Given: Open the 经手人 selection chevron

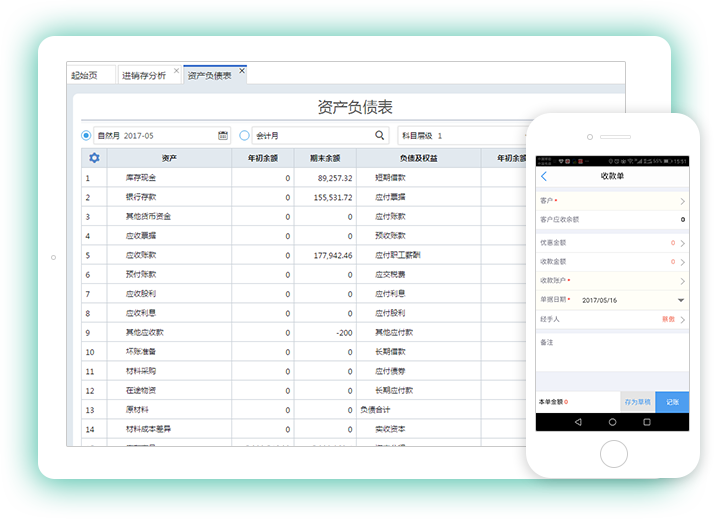Looking at the screenshot, I should tap(681, 319).
